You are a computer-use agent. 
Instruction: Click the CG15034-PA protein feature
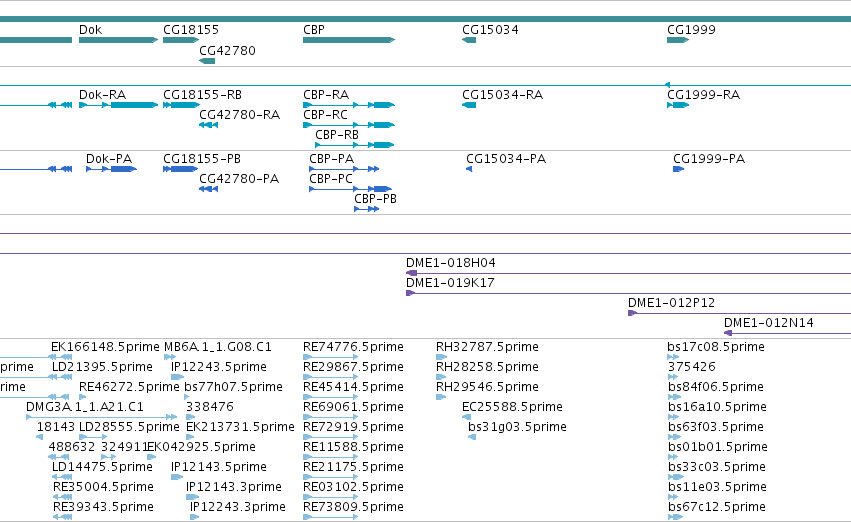click(x=469, y=169)
